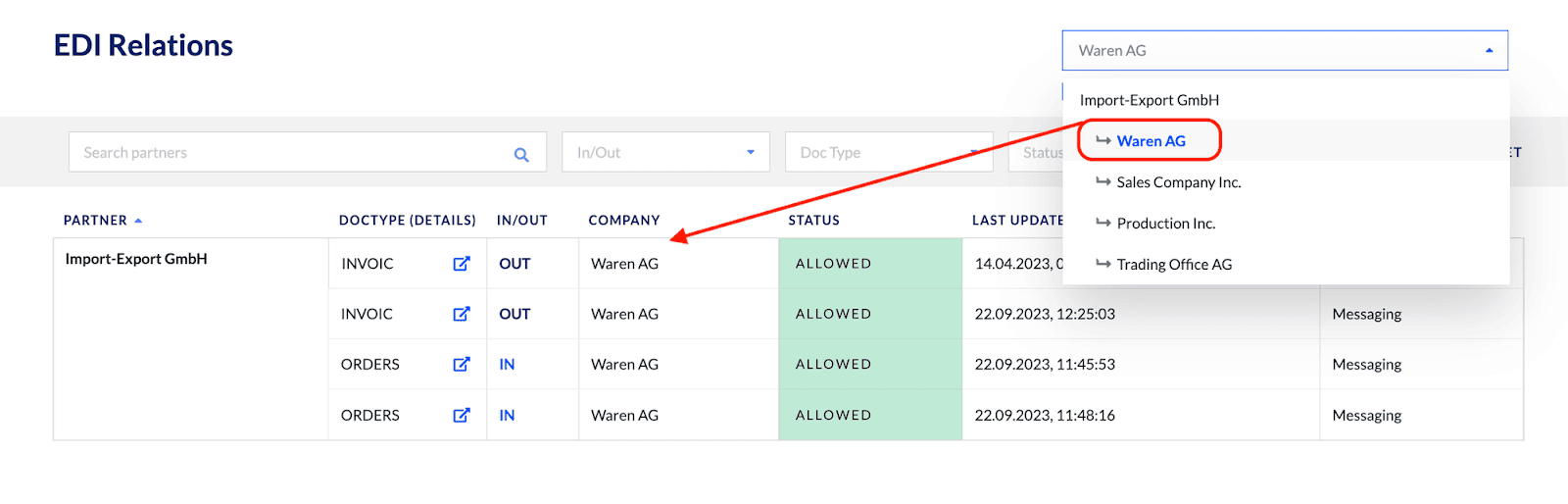Select Trading Office AG option
This screenshot has width=1568, height=504.
click(x=1174, y=265)
